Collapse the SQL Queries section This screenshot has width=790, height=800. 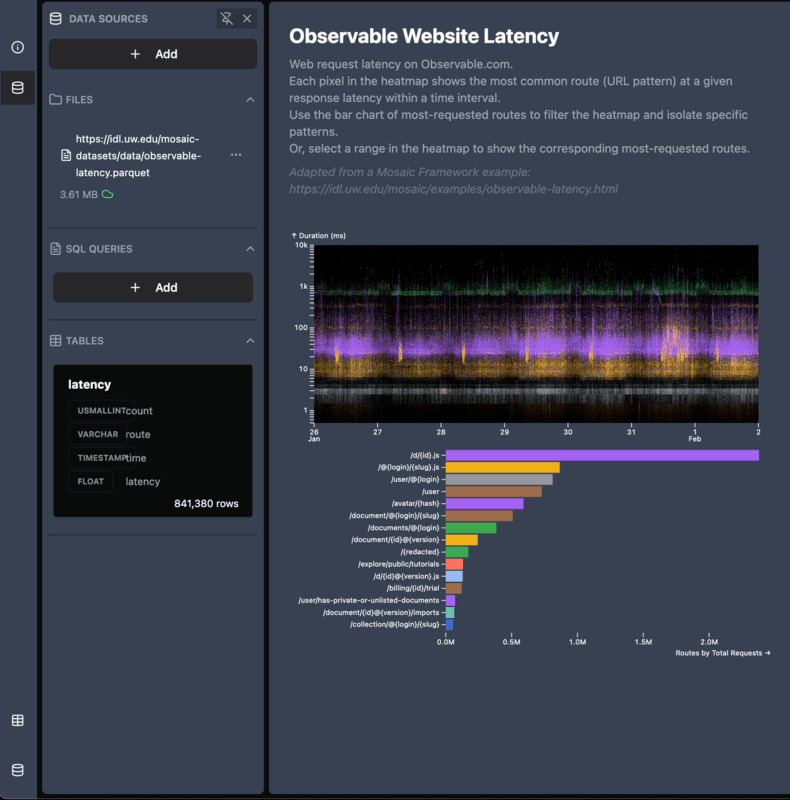click(x=250, y=249)
